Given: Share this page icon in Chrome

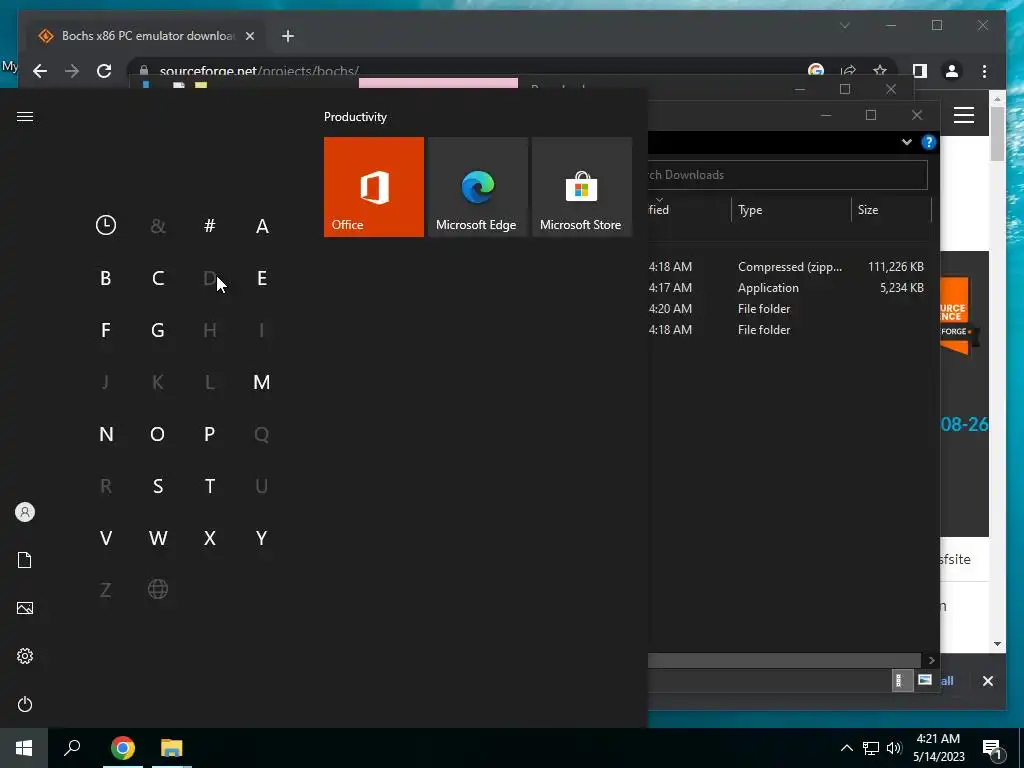Looking at the screenshot, I should click(x=848, y=71).
